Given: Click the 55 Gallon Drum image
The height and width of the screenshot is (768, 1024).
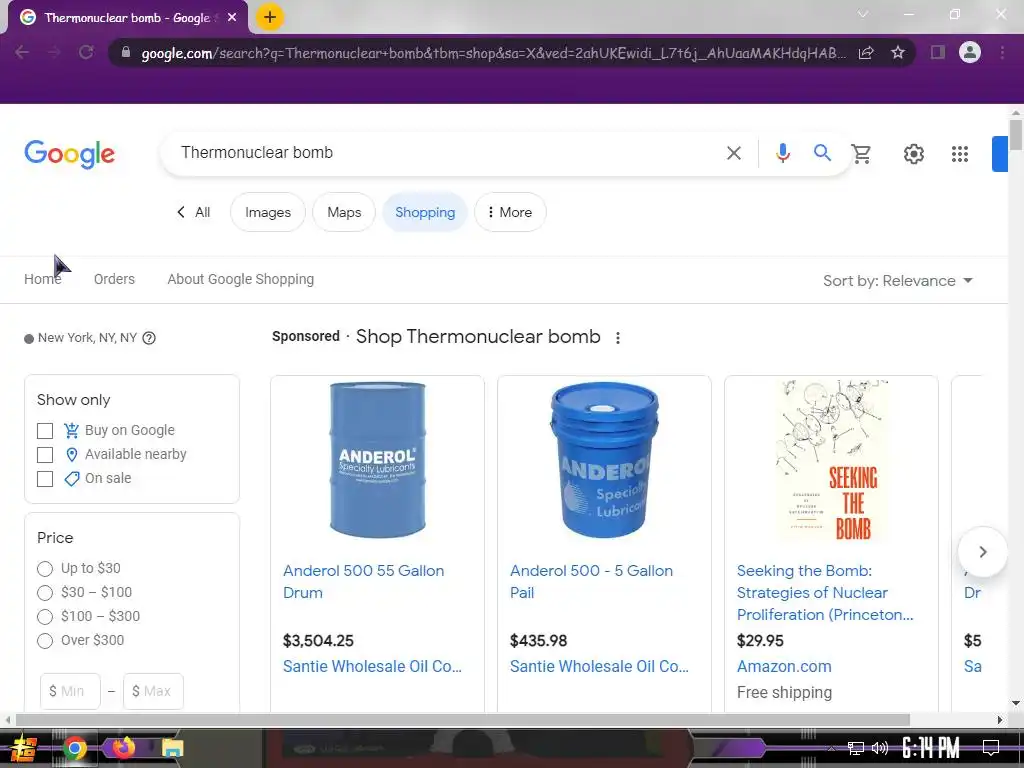Looking at the screenshot, I should click(x=377, y=460).
